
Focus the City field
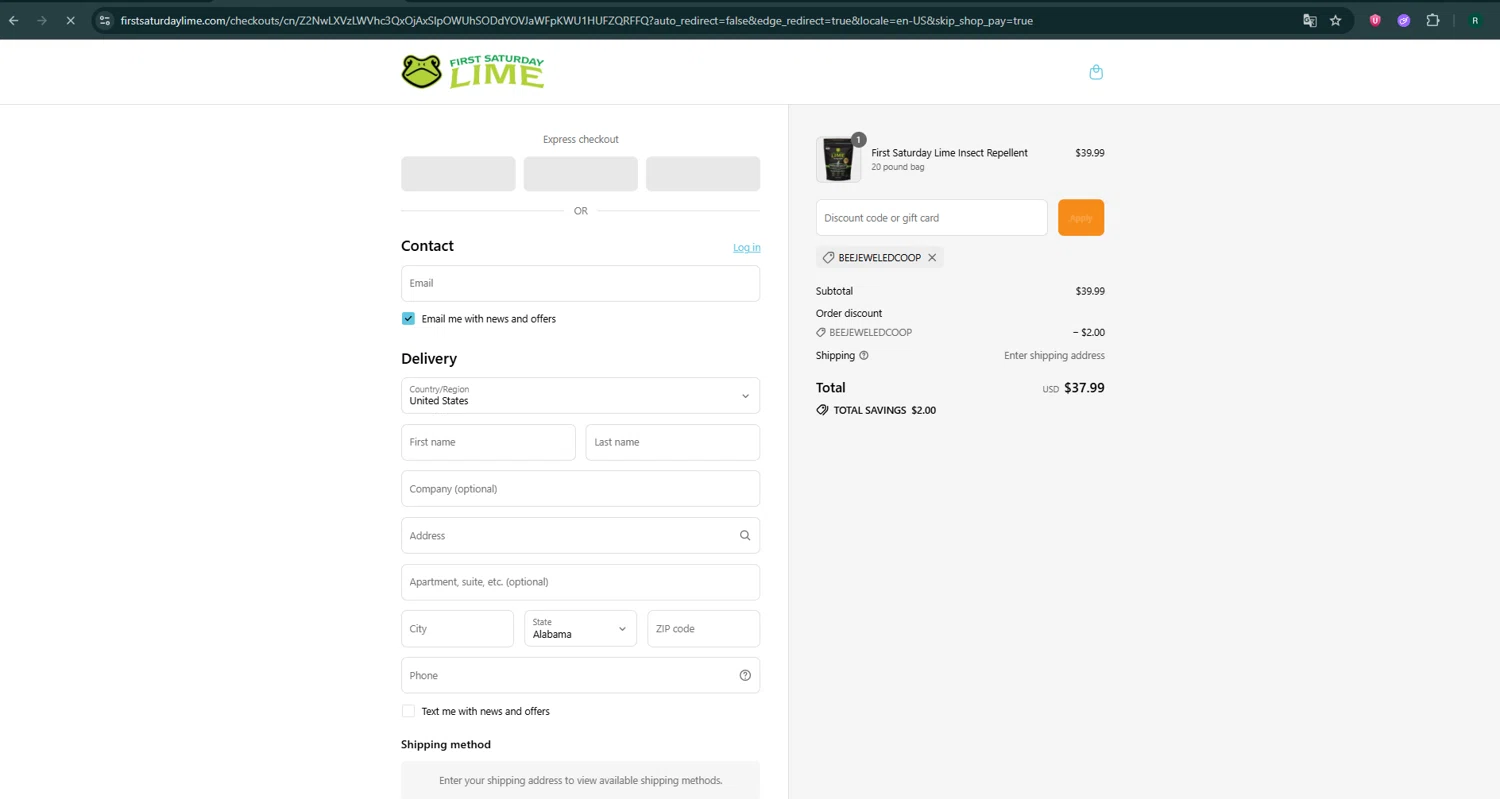point(457,629)
